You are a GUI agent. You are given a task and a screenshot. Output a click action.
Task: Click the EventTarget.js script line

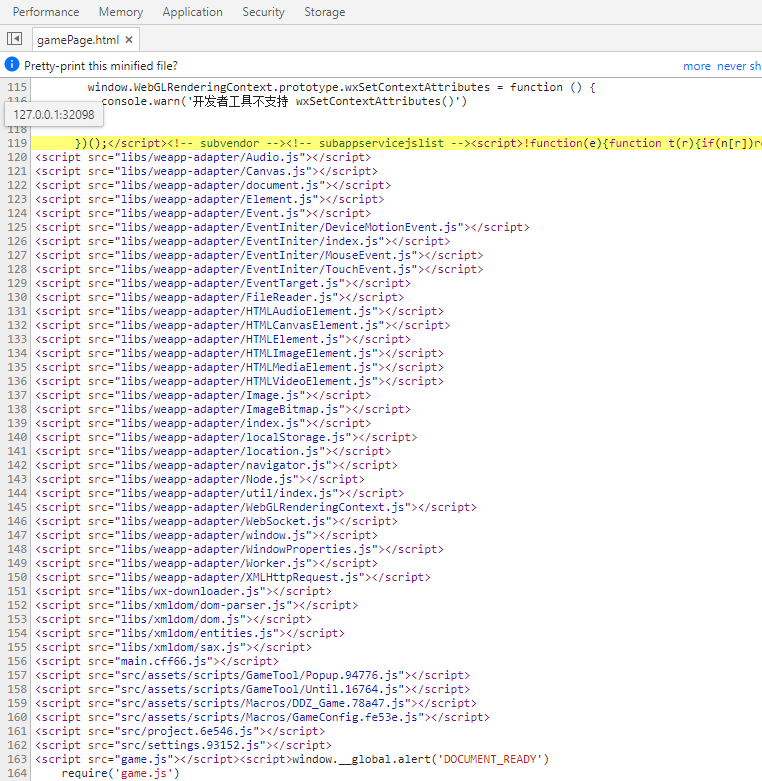coord(223,283)
